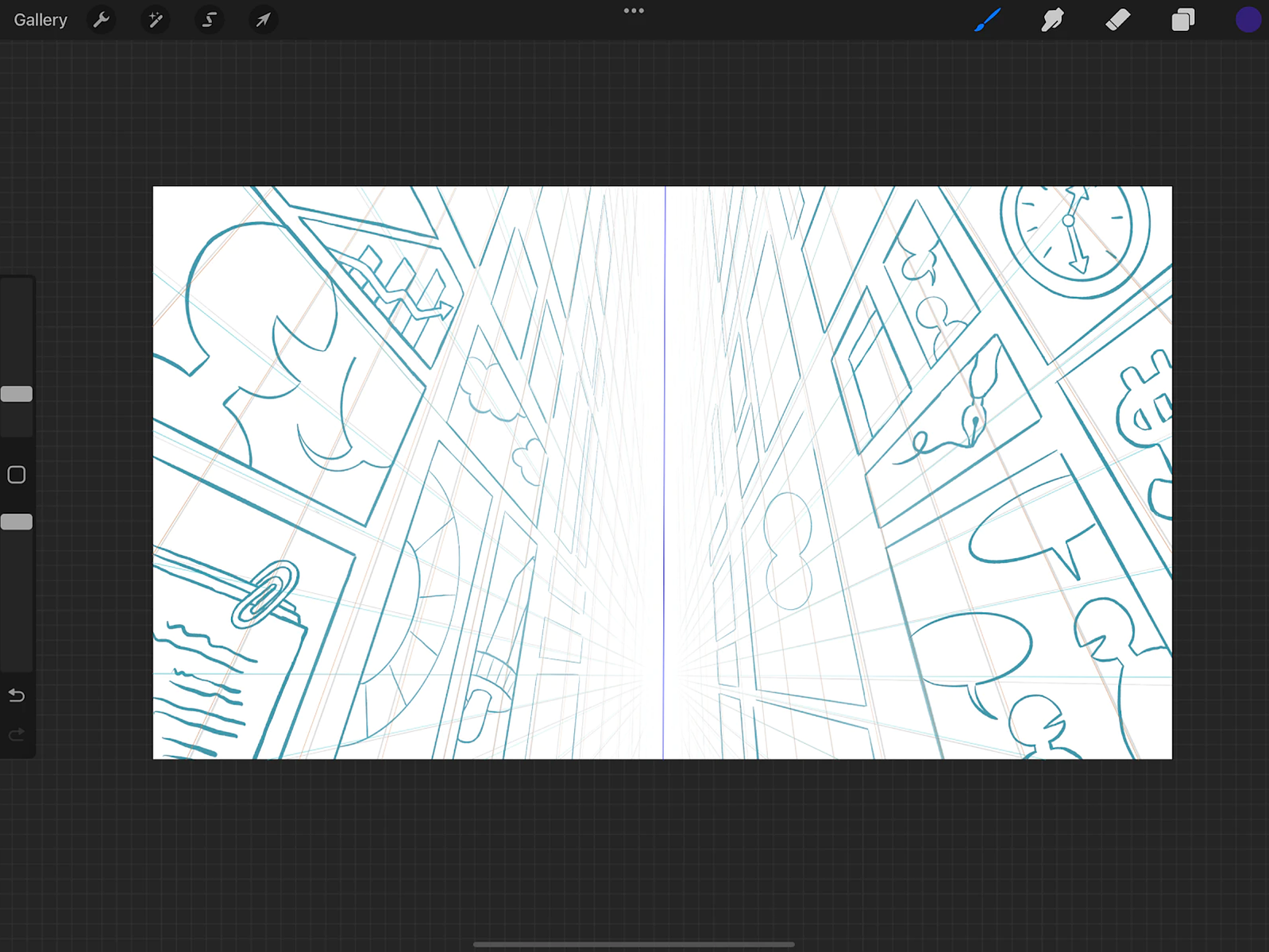
Task: Select the Smudge tool
Action: [1052, 20]
